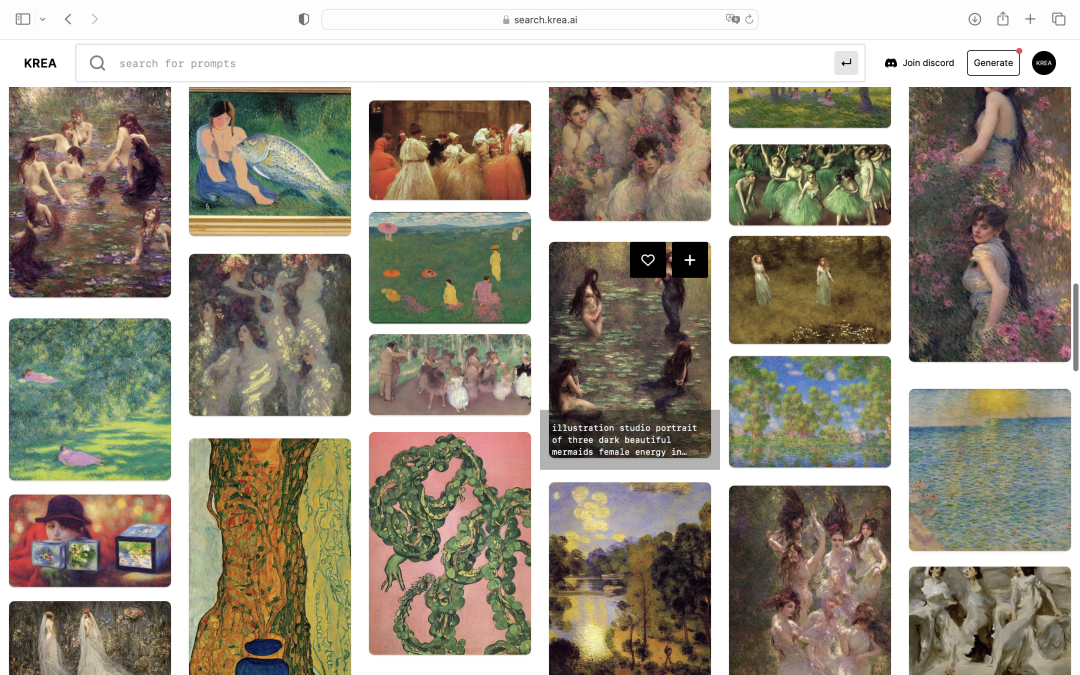The height and width of the screenshot is (675, 1080).
Task: Show Safari tab overview
Action: 1058,19
